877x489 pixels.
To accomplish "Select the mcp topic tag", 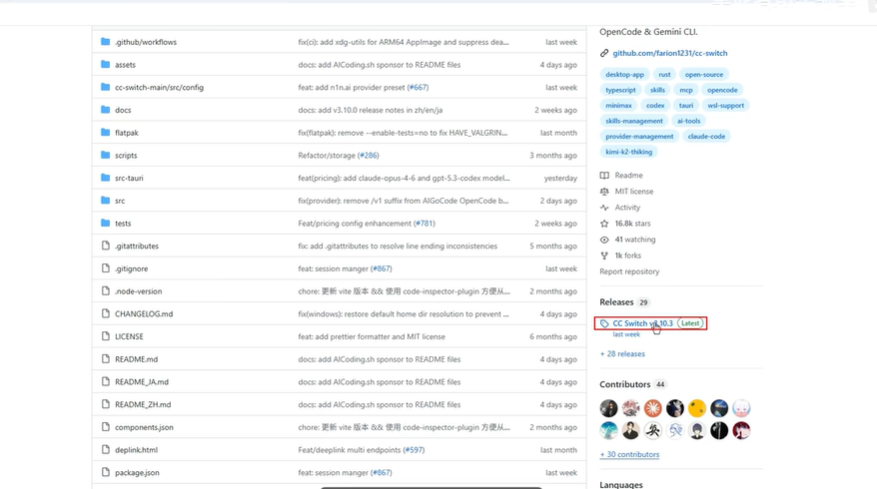I will coord(686,90).
